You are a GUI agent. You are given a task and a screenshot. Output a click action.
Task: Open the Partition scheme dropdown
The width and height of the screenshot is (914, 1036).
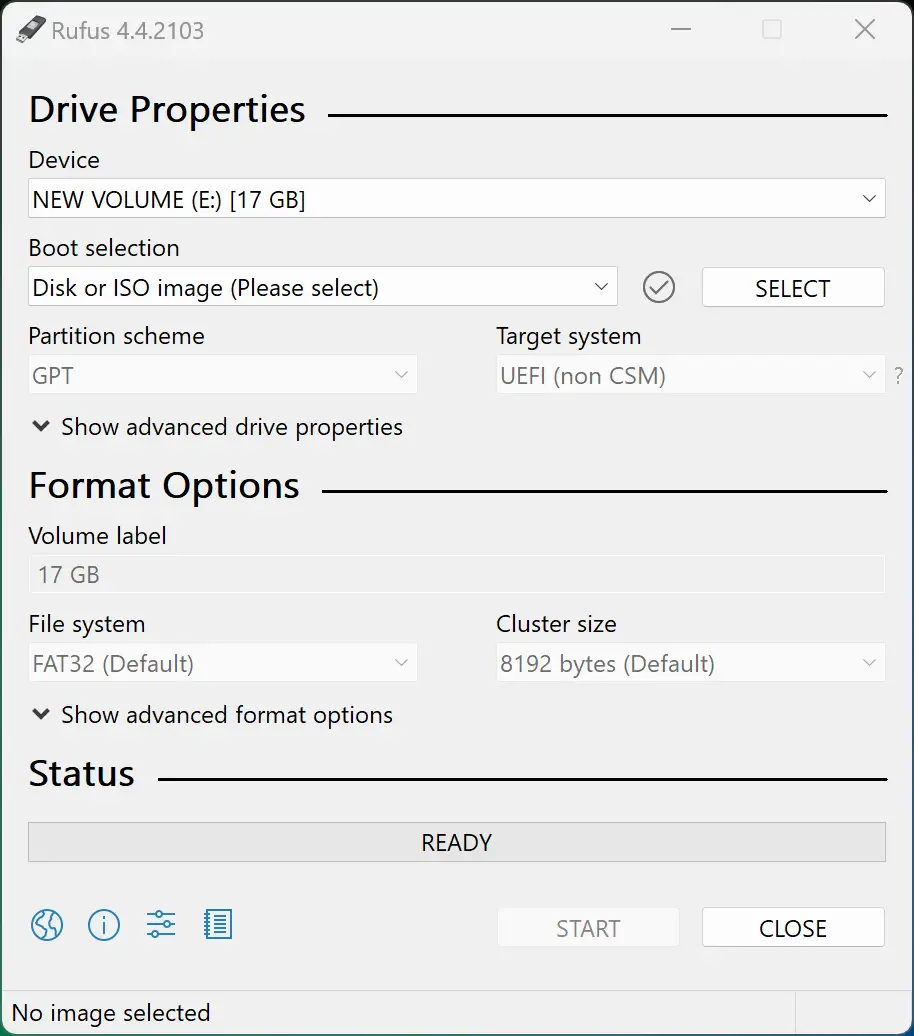(222, 375)
